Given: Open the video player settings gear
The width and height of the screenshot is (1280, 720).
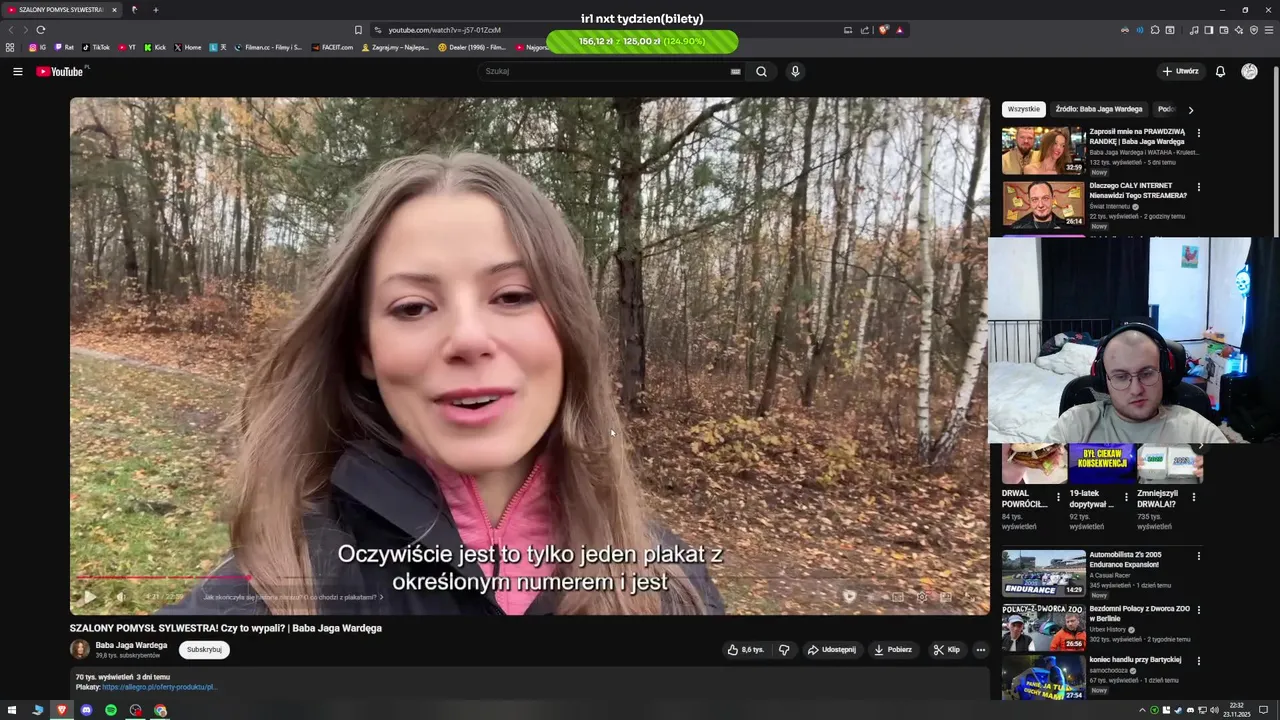Looking at the screenshot, I should (x=922, y=597).
